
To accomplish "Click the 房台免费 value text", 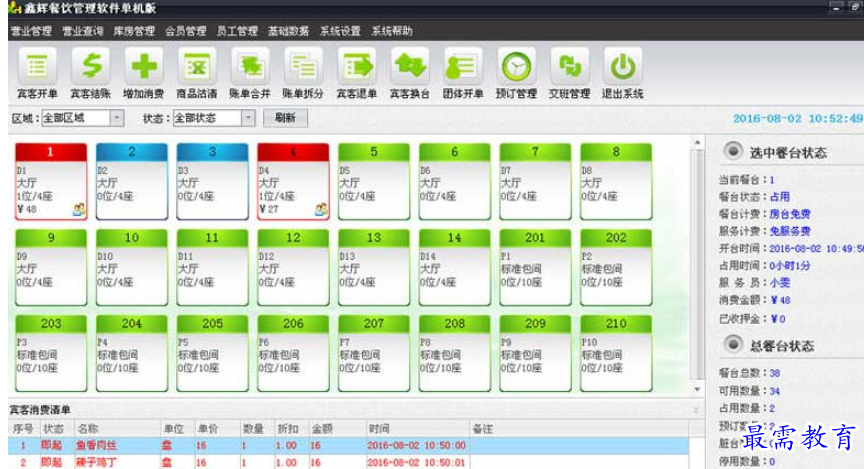I will pos(790,214).
